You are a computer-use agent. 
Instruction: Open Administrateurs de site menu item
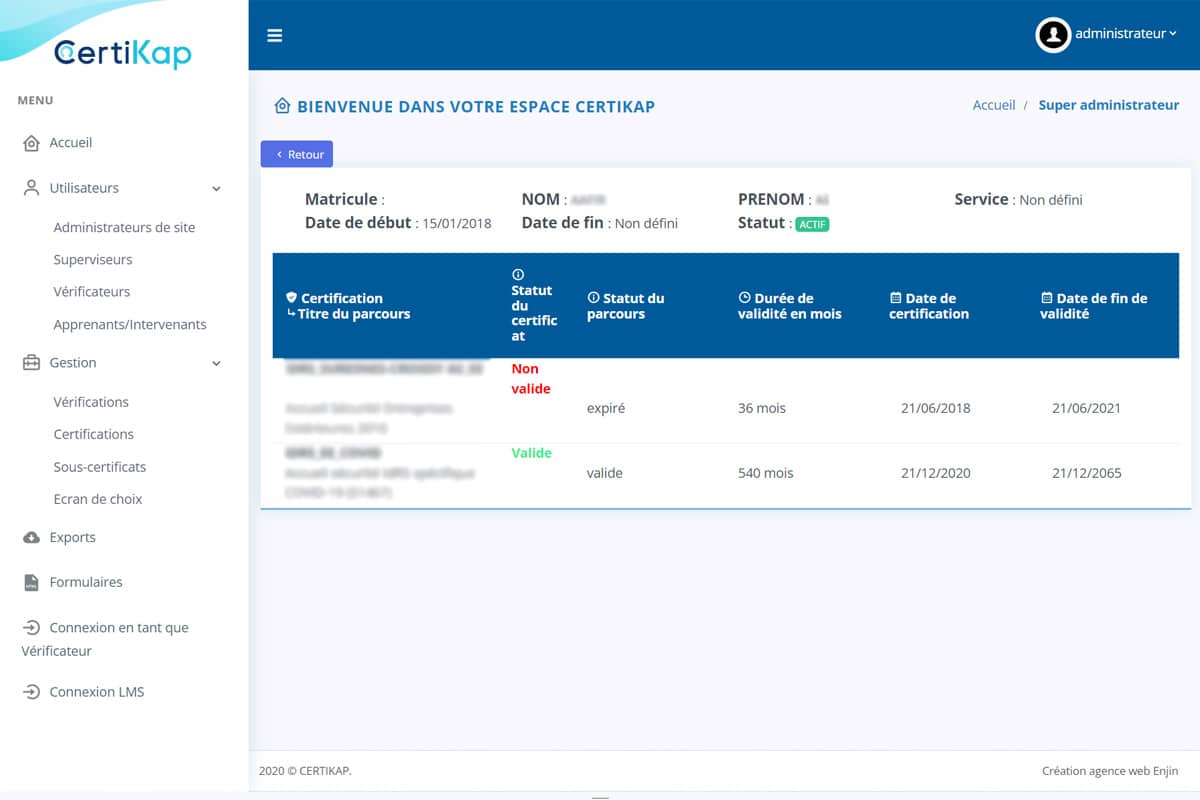(124, 227)
